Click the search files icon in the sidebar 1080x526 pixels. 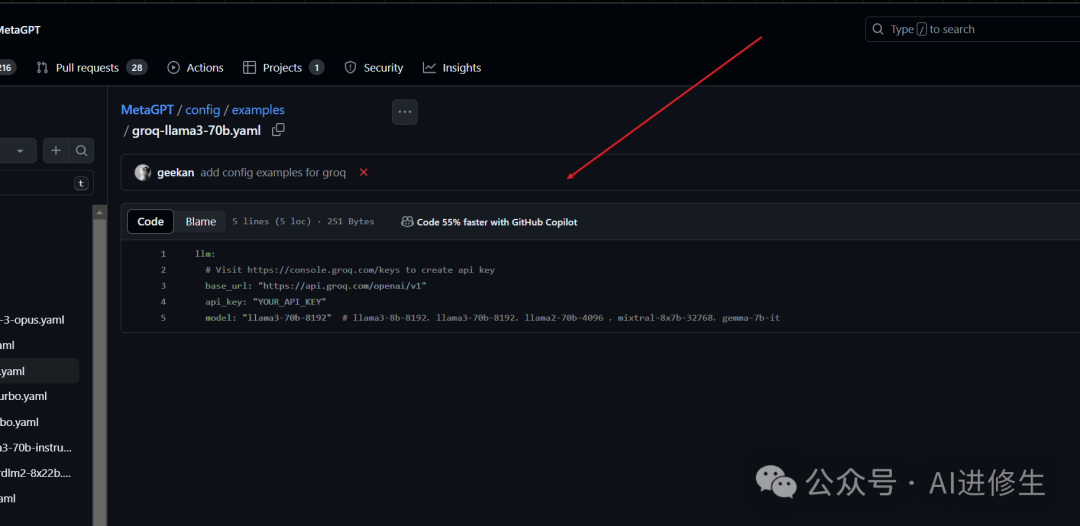tap(81, 150)
